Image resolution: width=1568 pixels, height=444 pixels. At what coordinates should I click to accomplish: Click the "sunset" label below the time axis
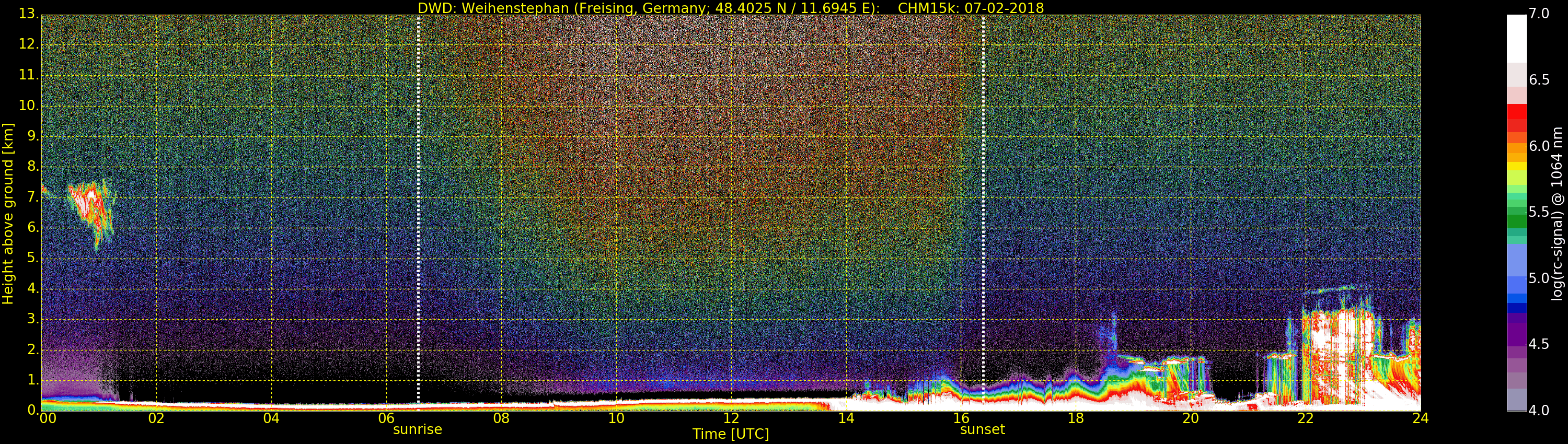pos(983,429)
